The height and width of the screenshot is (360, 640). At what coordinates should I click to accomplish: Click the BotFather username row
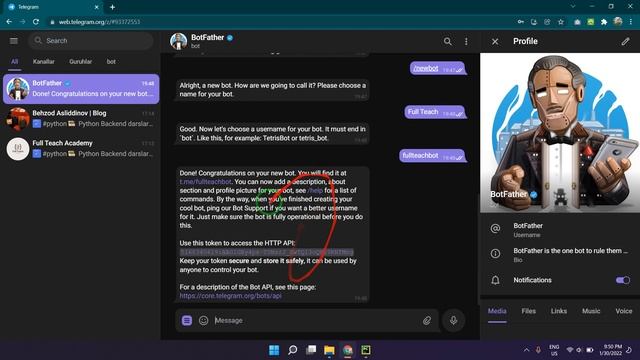(560, 230)
